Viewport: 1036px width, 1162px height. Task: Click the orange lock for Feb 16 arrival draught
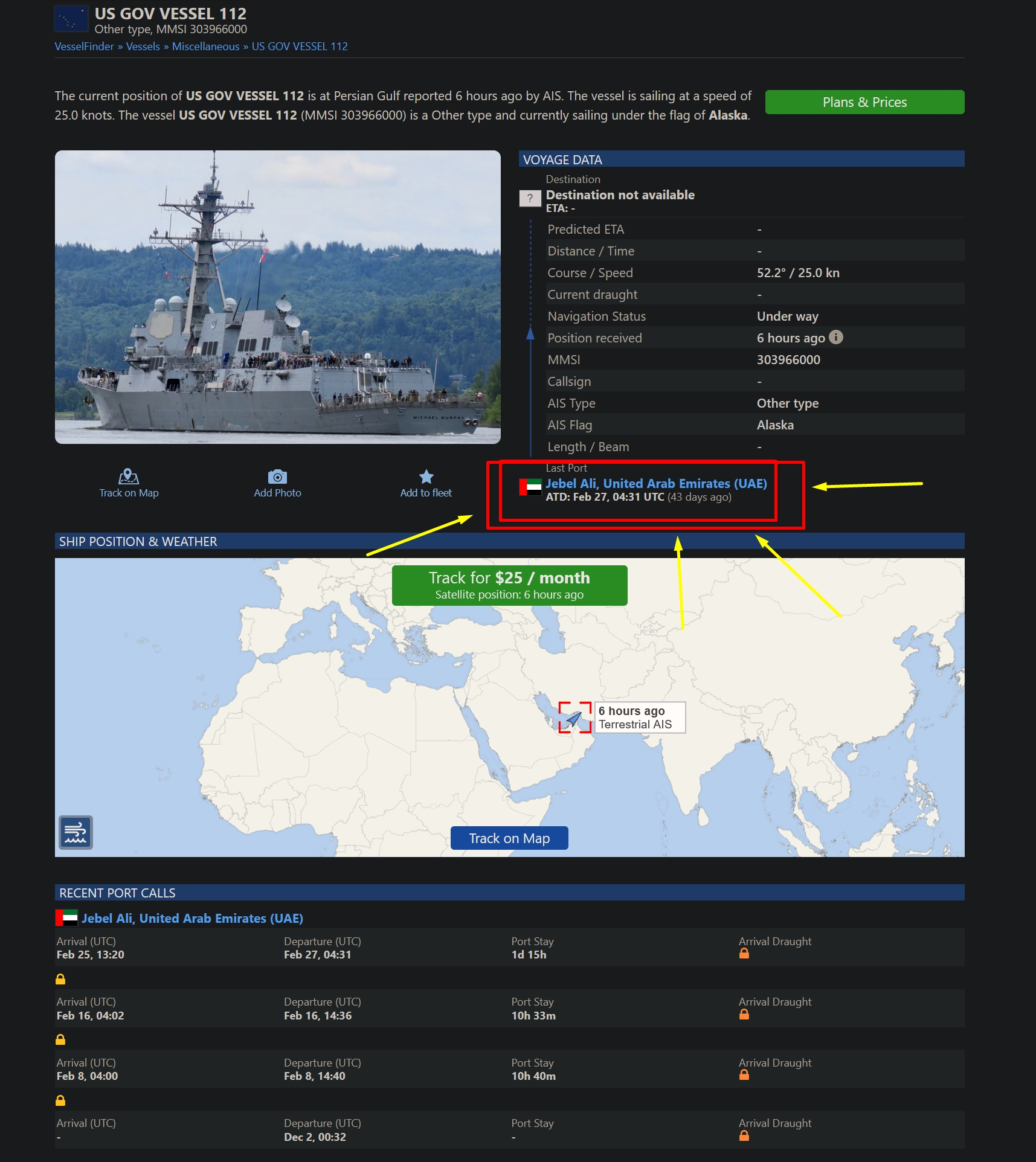744,1015
